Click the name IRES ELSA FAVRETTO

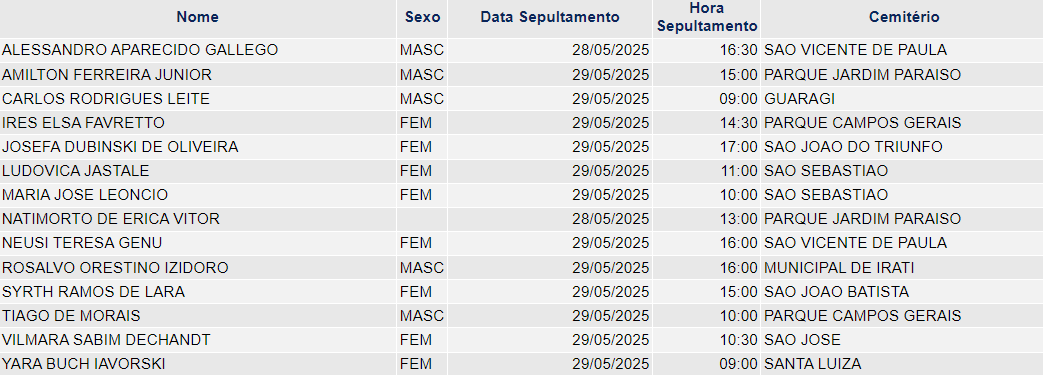pos(83,123)
